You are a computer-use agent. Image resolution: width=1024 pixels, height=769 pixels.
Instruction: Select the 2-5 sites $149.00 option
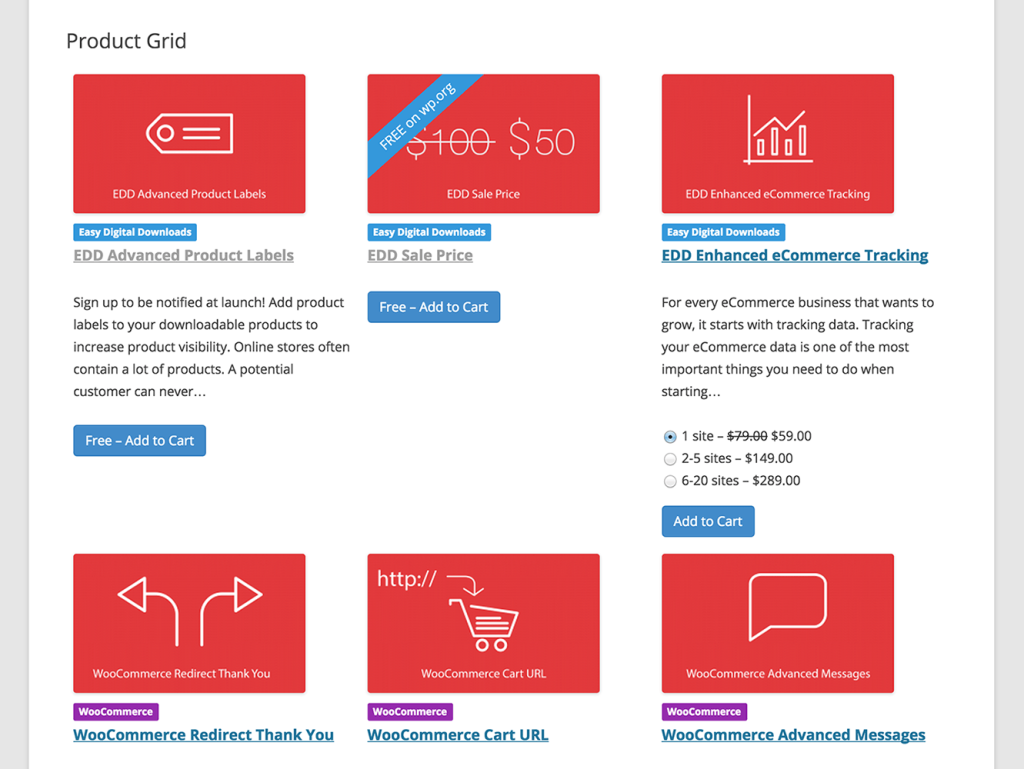click(x=670, y=459)
